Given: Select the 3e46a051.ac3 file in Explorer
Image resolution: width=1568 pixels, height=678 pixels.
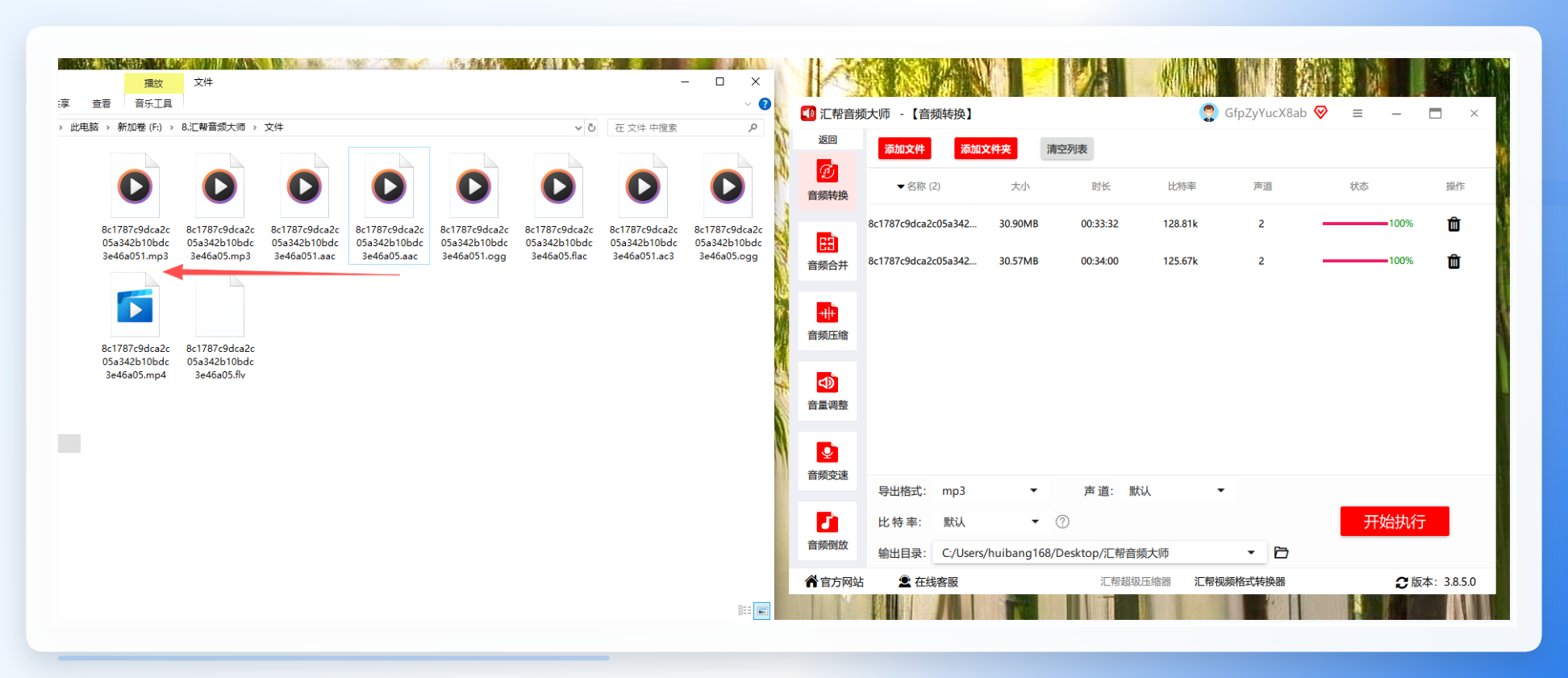Looking at the screenshot, I should tap(644, 207).
